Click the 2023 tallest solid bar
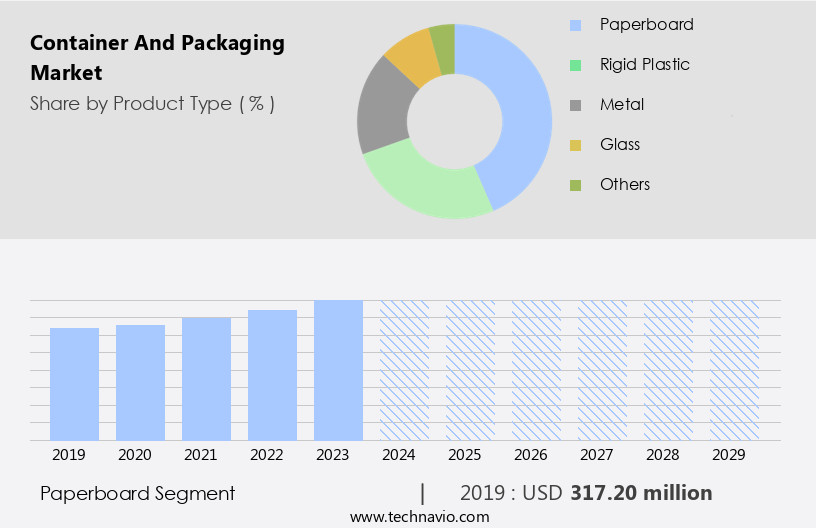Viewport: 816px width, 528px height. (x=338, y=370)
